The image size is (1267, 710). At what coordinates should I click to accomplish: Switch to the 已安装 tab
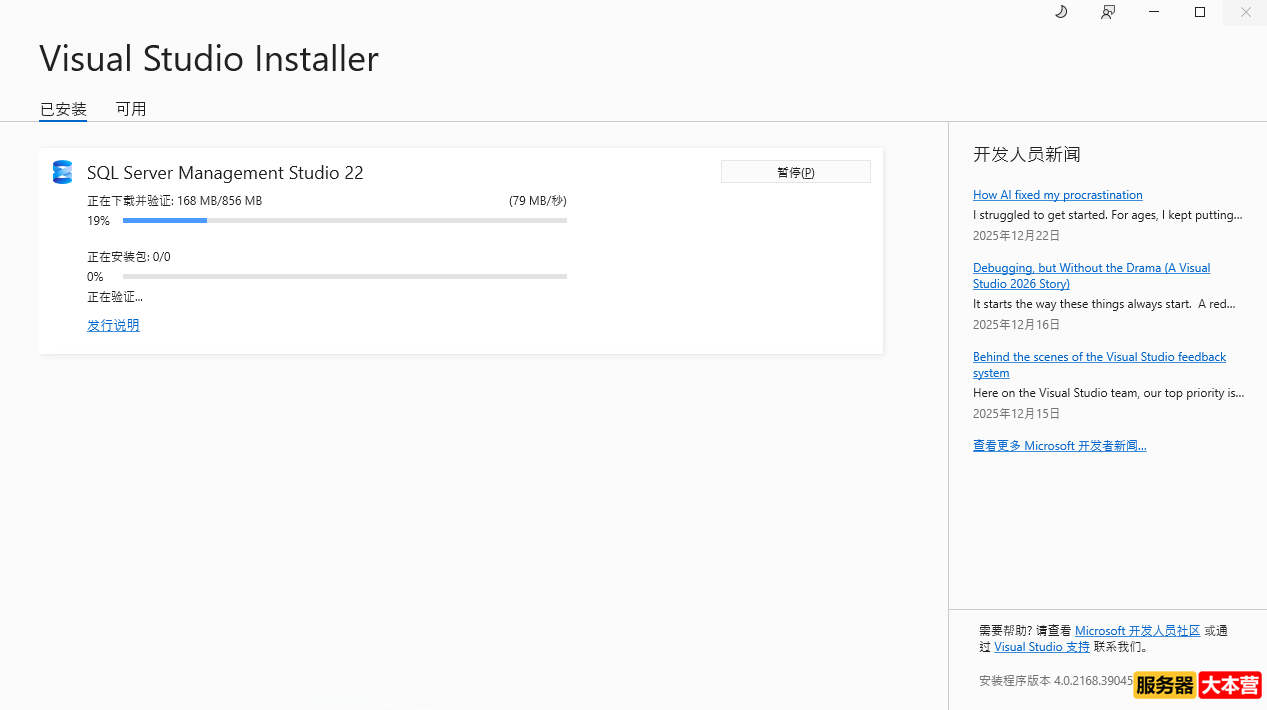coord(63,109)
